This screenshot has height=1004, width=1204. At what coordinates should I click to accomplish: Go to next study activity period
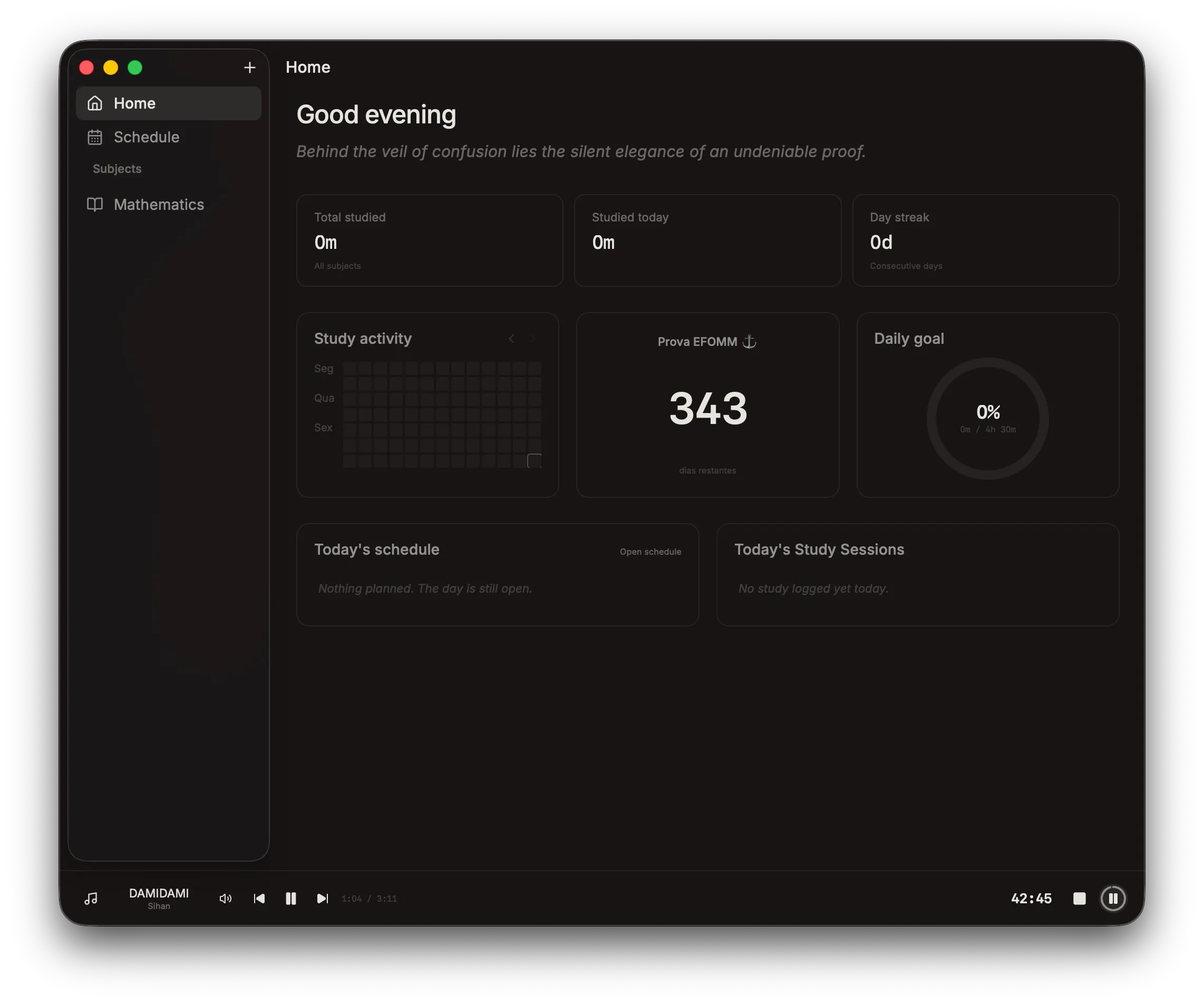pos(532,339)
